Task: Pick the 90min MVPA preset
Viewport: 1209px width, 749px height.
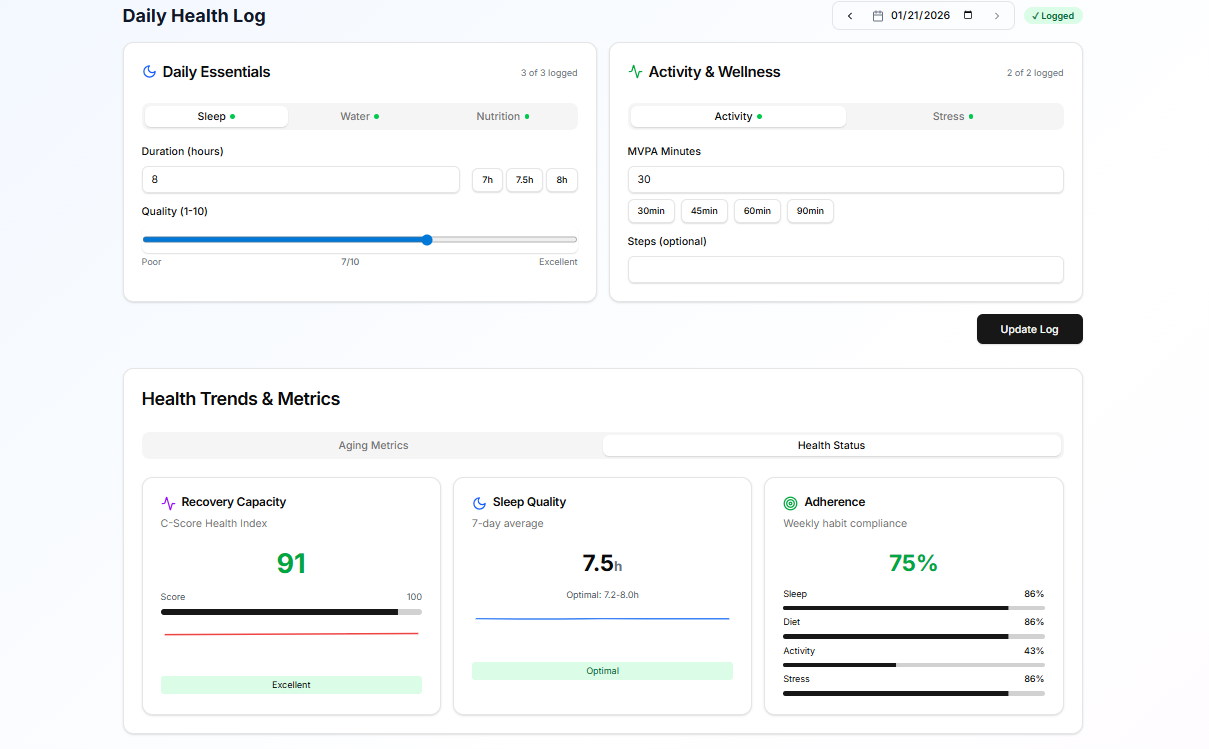Action: tap(810, 211)
